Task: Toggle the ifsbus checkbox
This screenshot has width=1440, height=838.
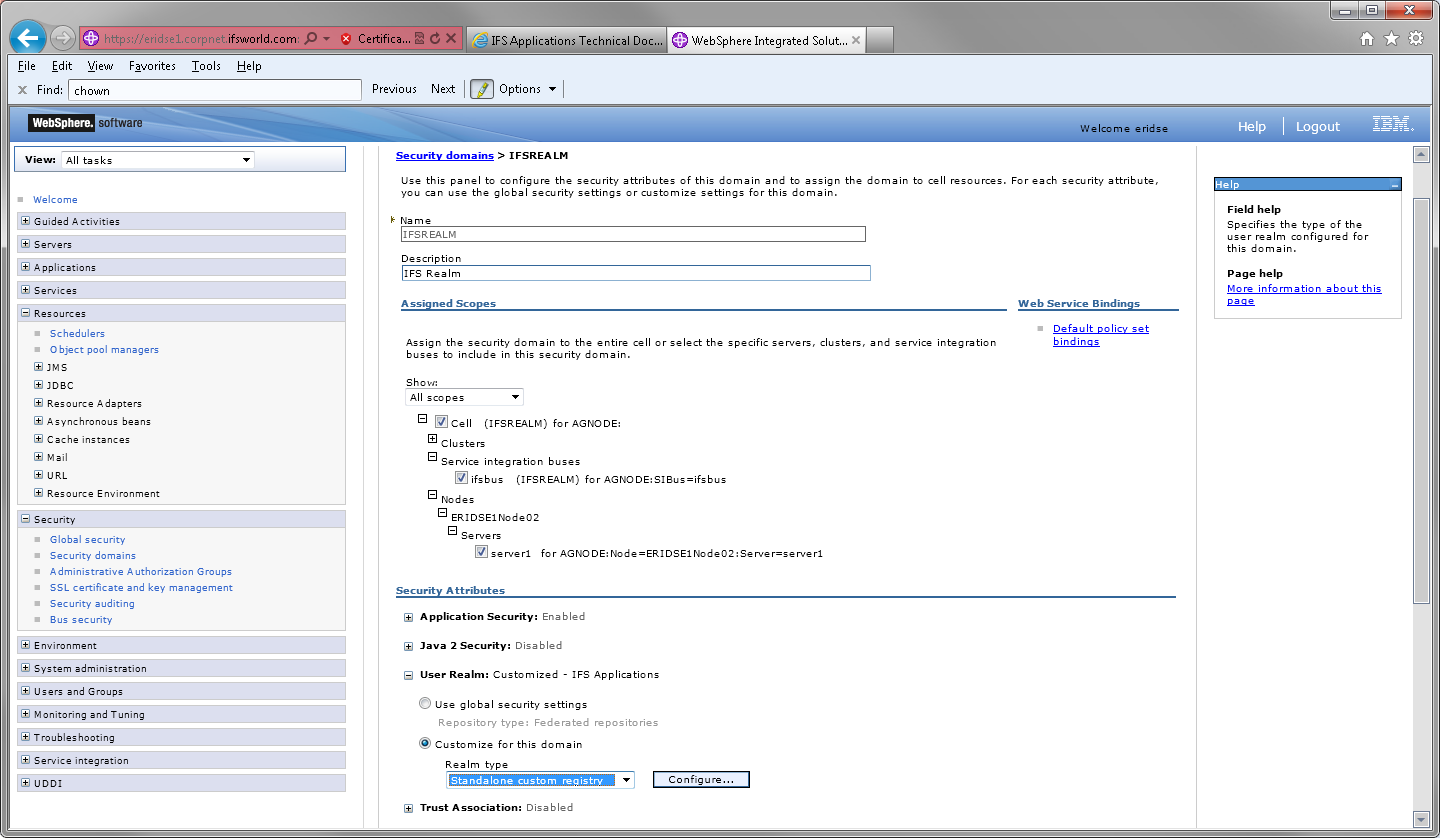Action: coord(461,478)
